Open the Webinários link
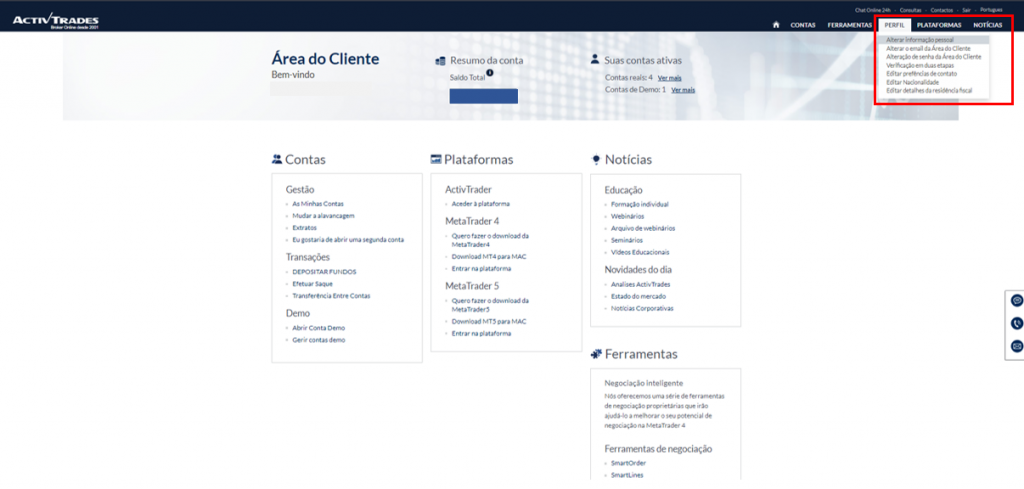Screen dimensions: 1024x489 tap(627, 216)
